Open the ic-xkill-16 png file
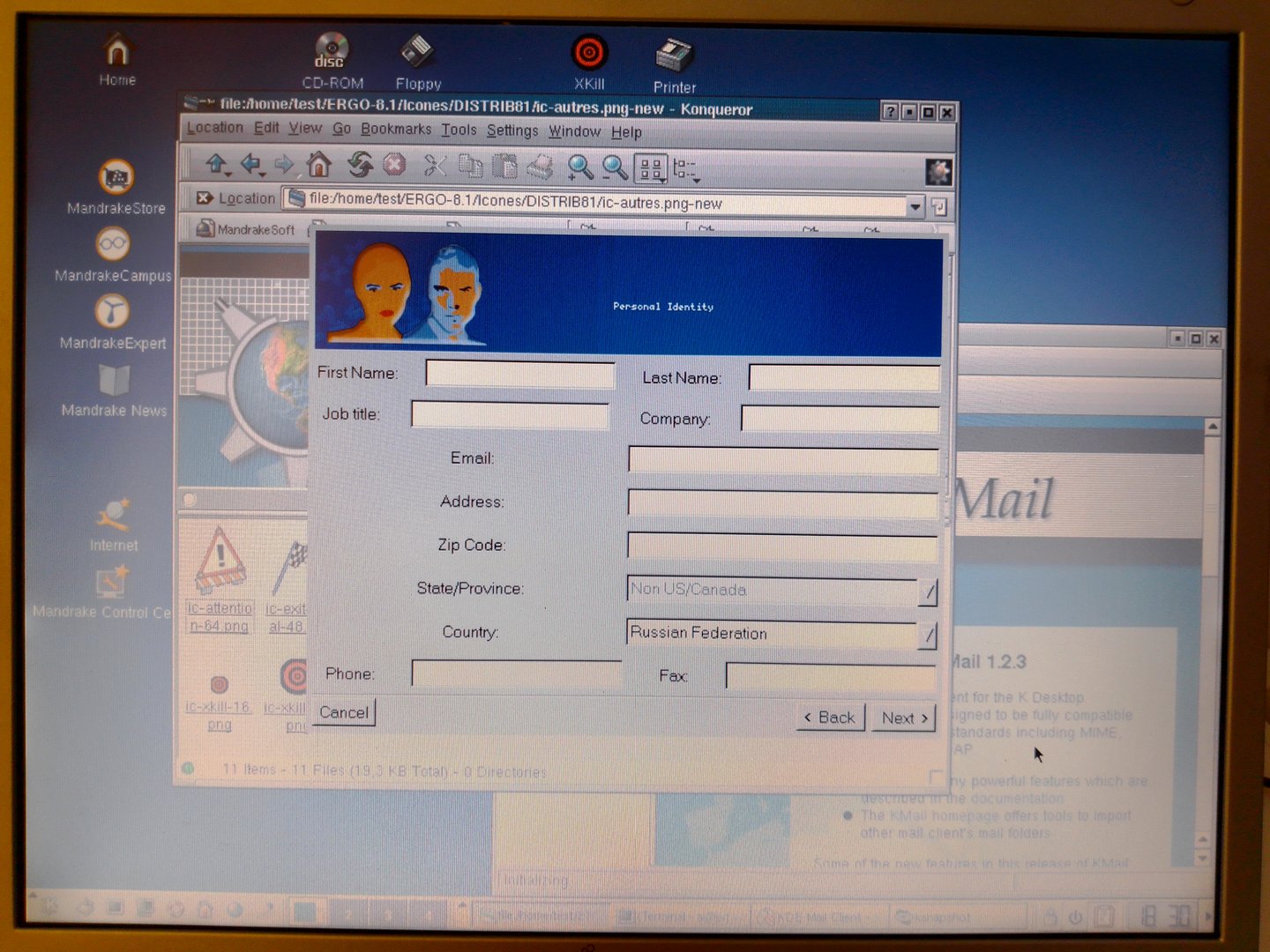Viewport: 1270px width, 952px height. pyautogui.click(x=219, y=703)
